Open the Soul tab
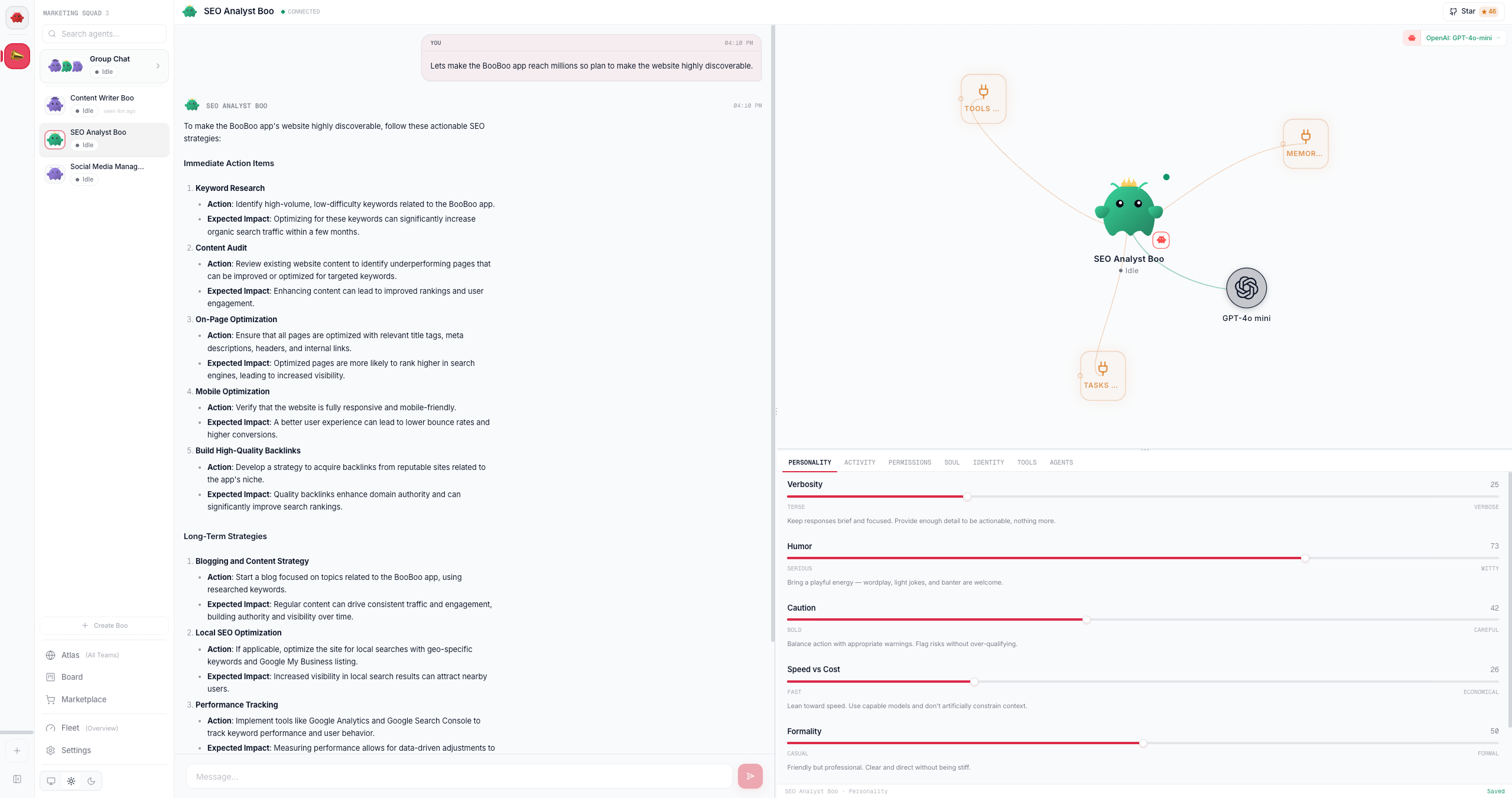1512x798 pixels. click(x=952, y=462)
